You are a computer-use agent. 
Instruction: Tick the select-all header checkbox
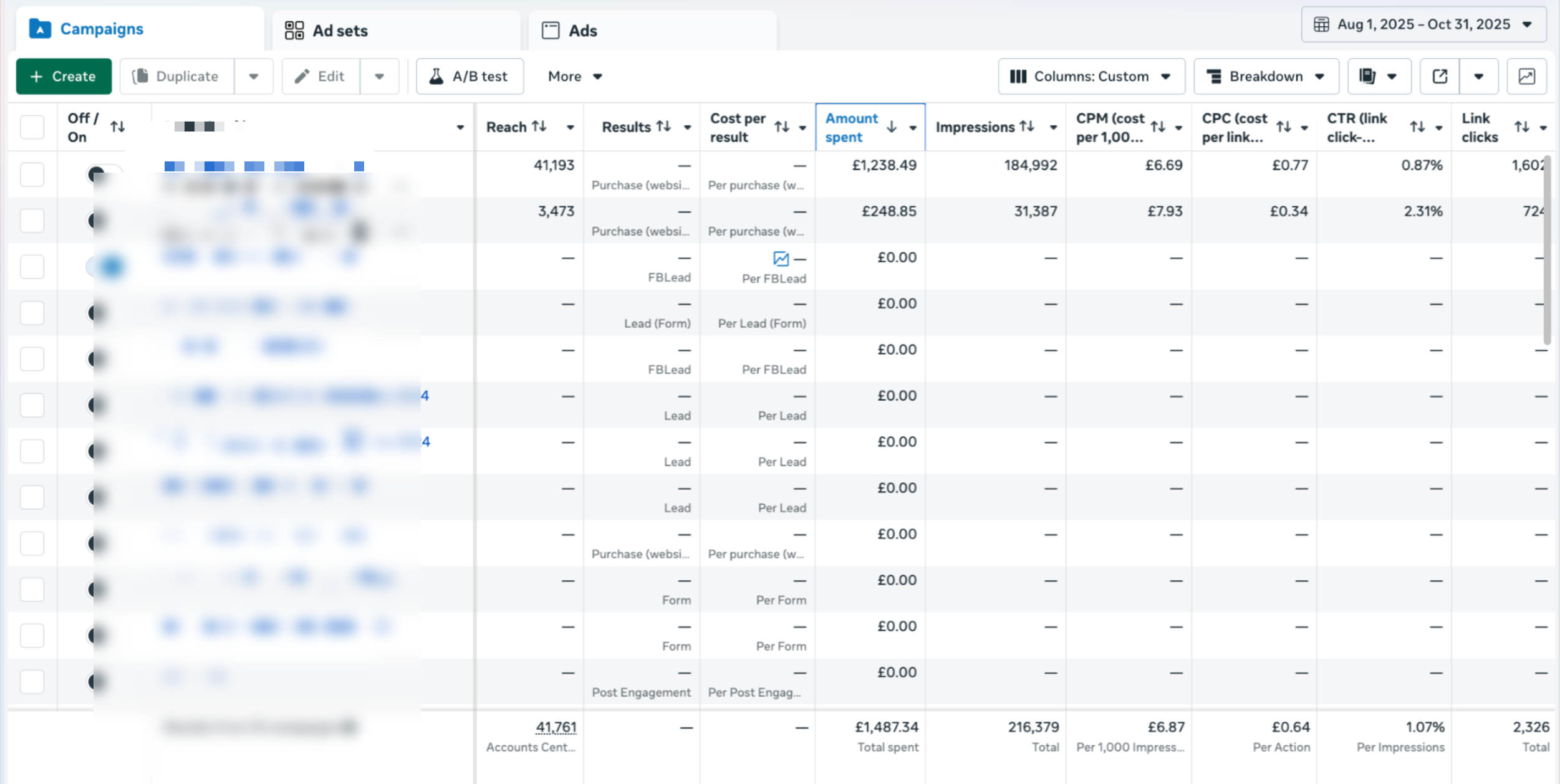32,127
